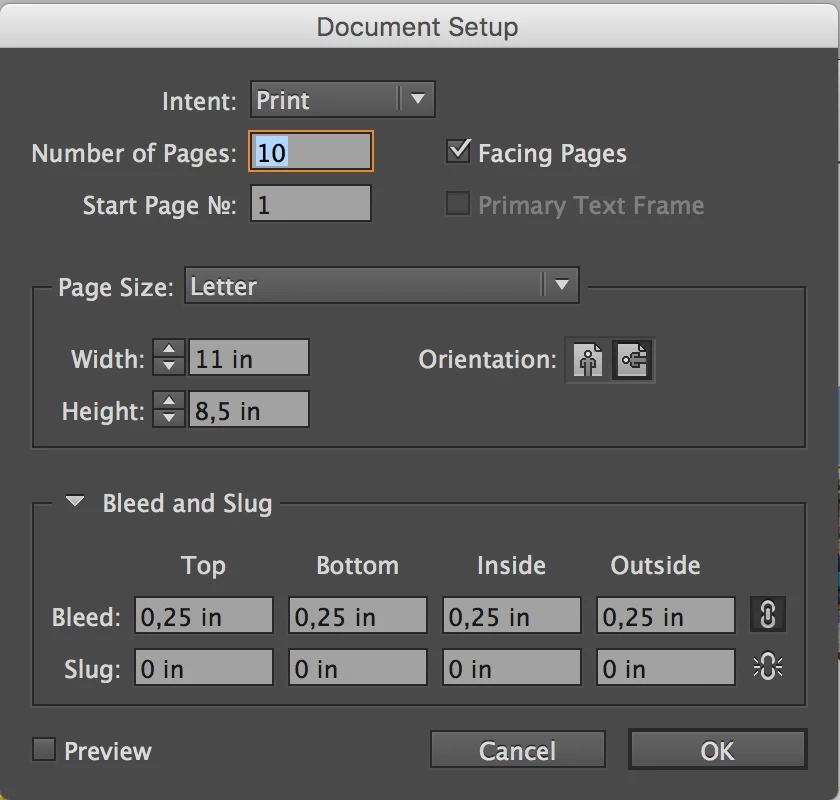
Task: Click the Bleed Inside field
Action: [x=511, y=615]
